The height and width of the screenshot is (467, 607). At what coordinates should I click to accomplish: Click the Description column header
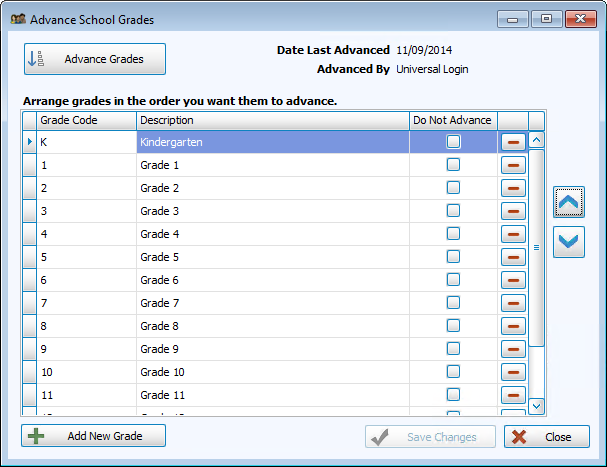click(272, 120)
